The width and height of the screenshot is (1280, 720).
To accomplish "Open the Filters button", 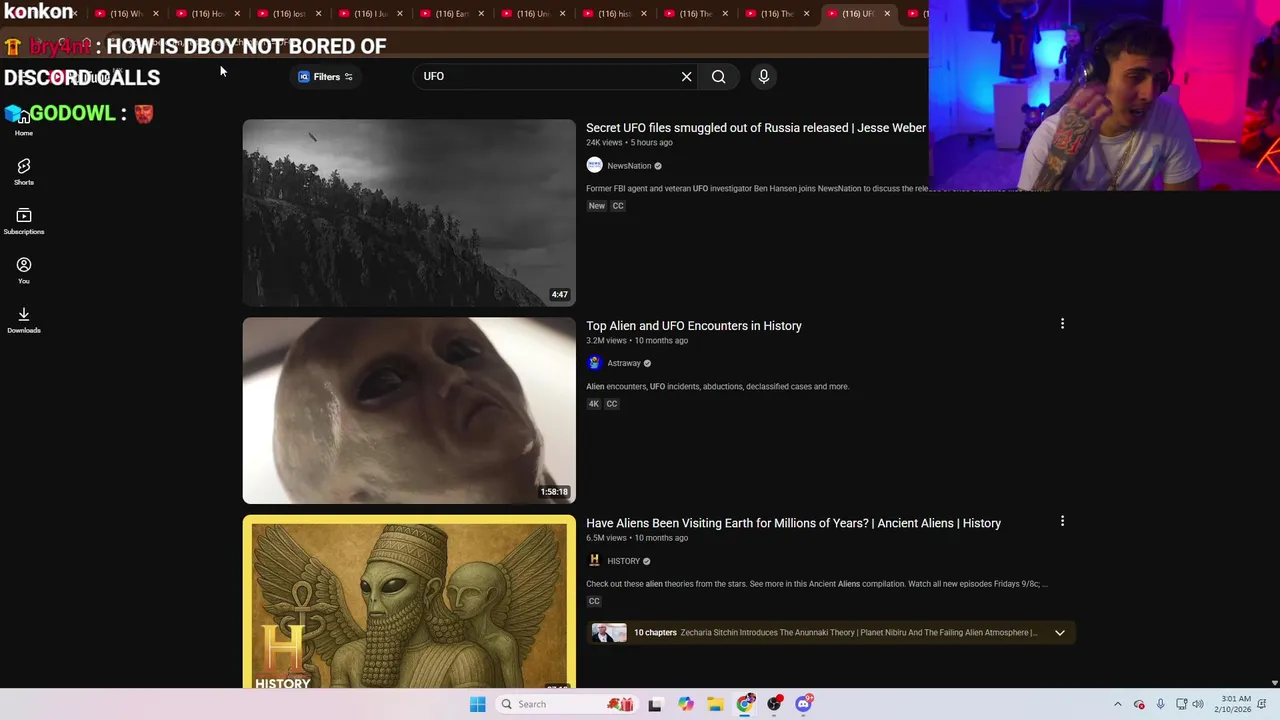I will 325,77.
